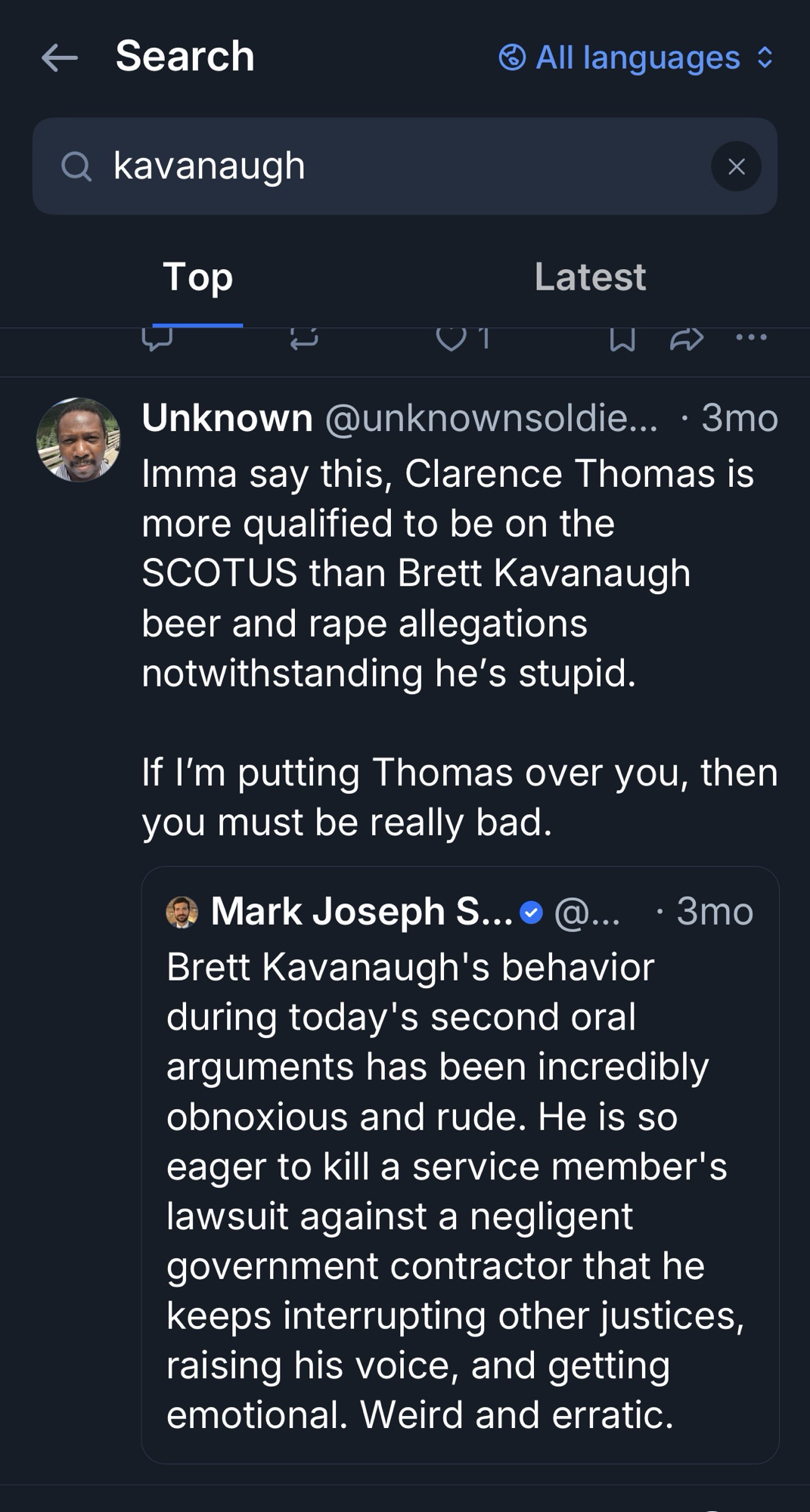Repost the partially visible post

[304, 339]
